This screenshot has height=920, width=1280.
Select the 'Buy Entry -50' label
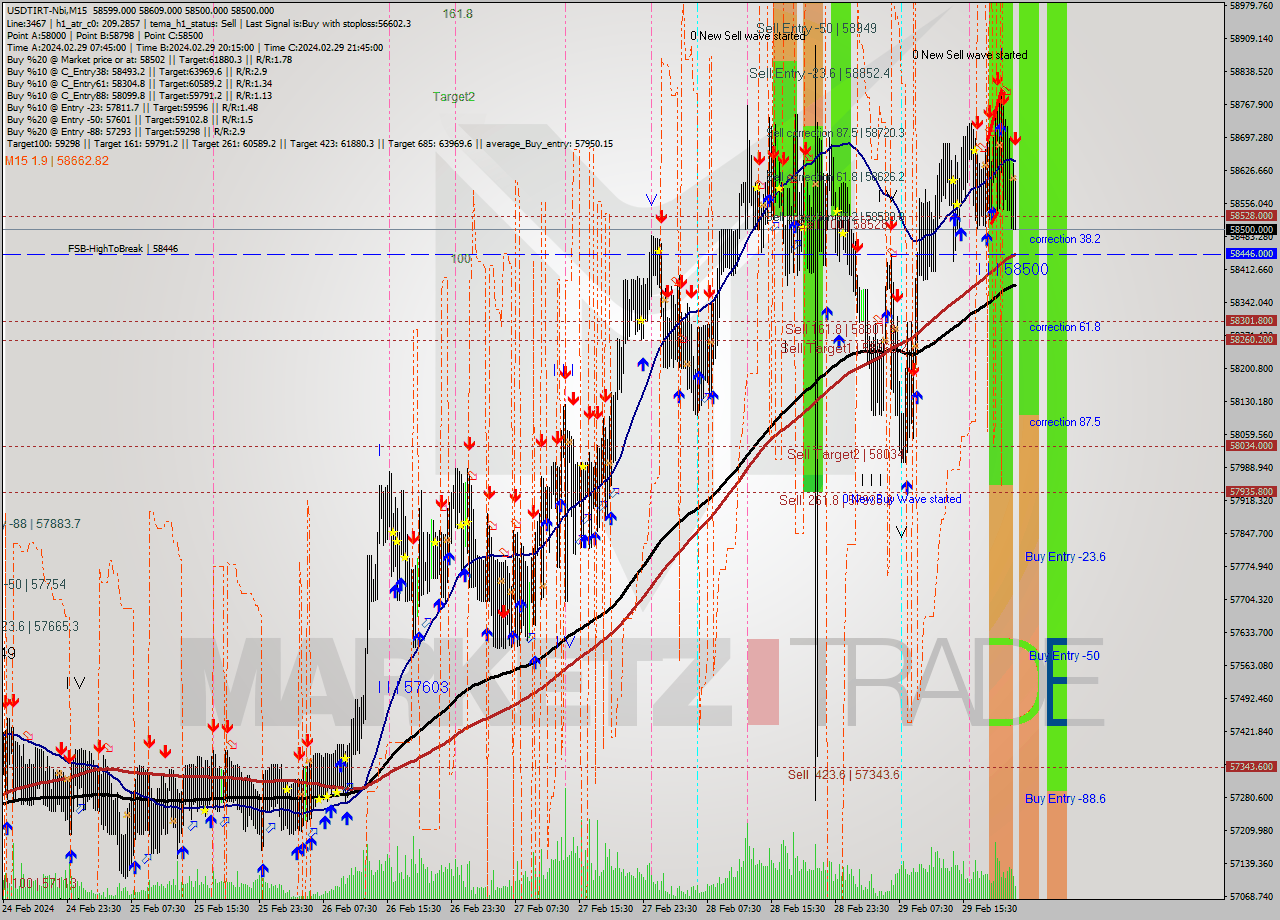click(x=1065, y=656)
